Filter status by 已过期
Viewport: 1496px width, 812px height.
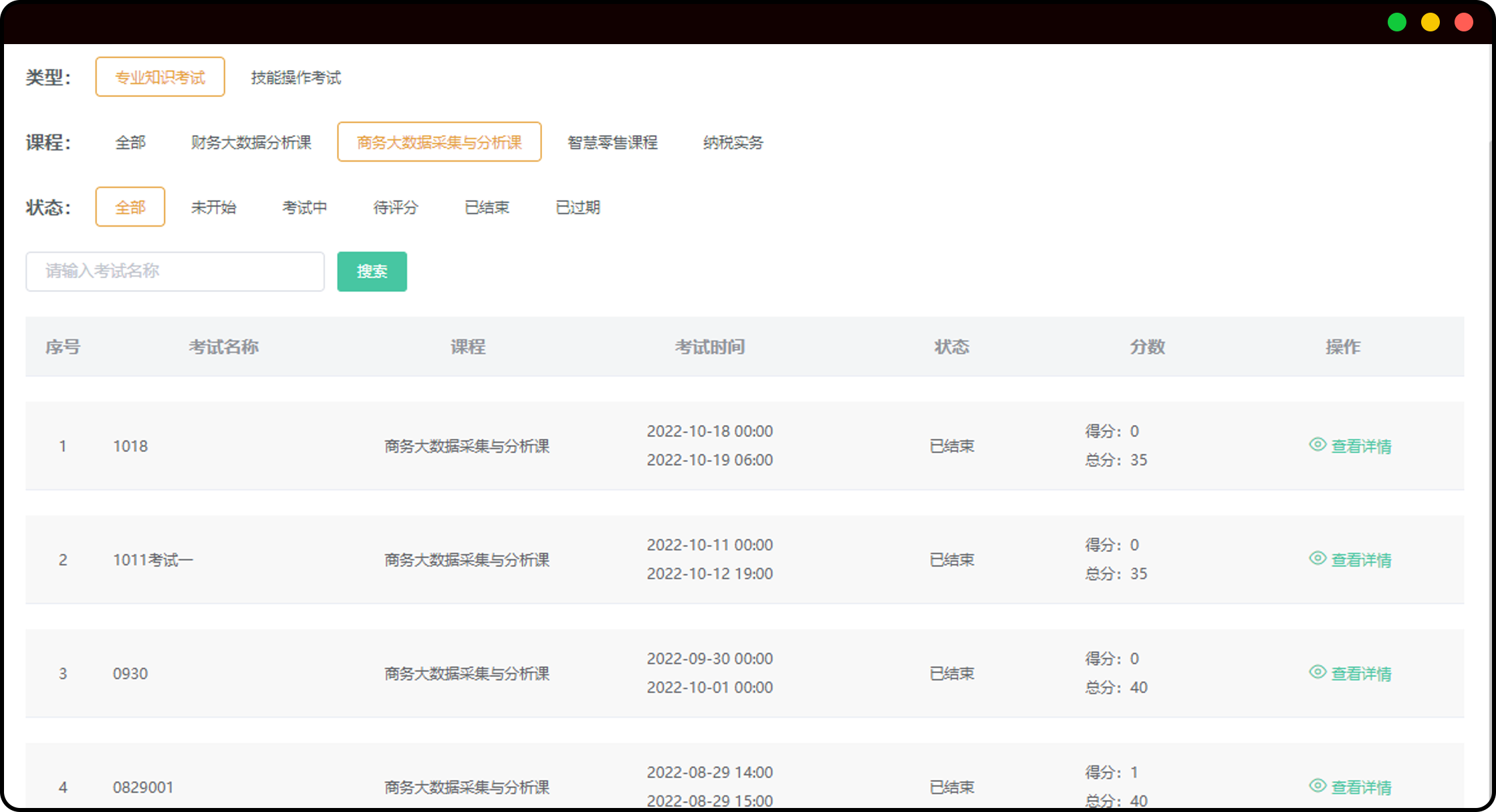point(578,207)
